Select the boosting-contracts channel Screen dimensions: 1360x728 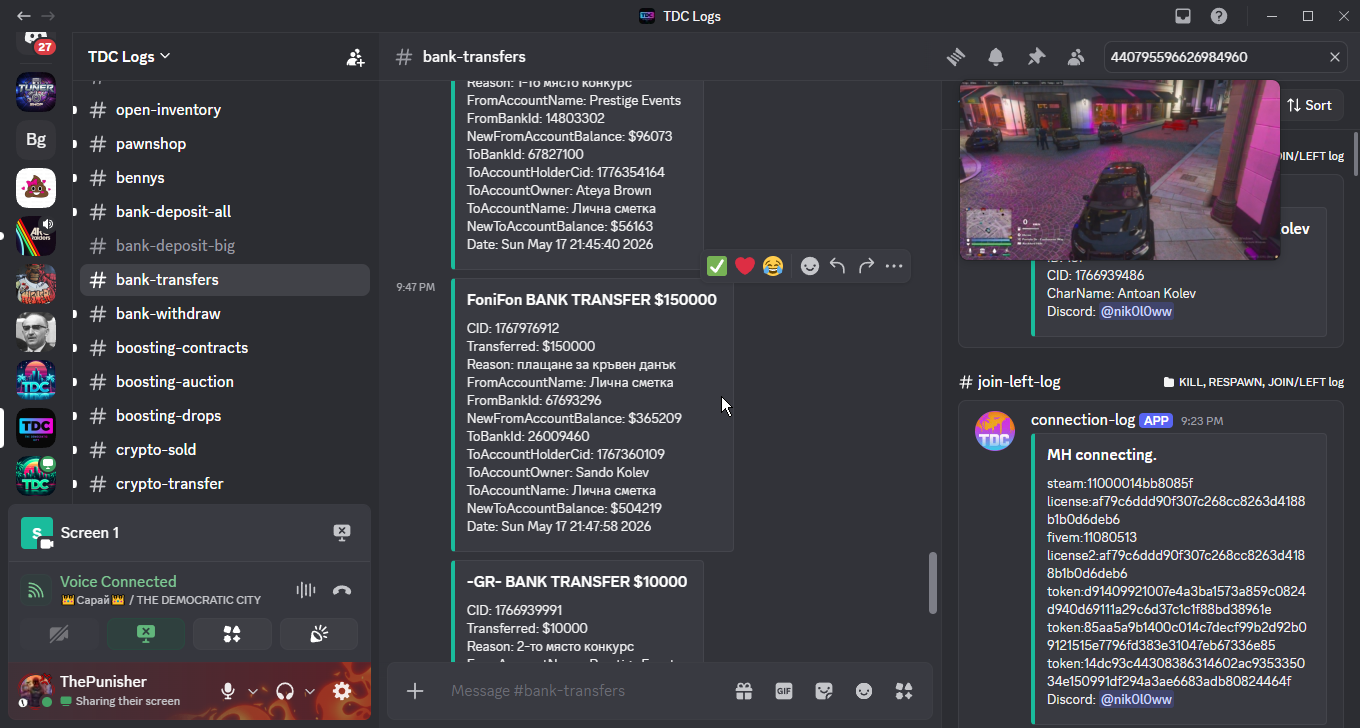coord(225,348)
